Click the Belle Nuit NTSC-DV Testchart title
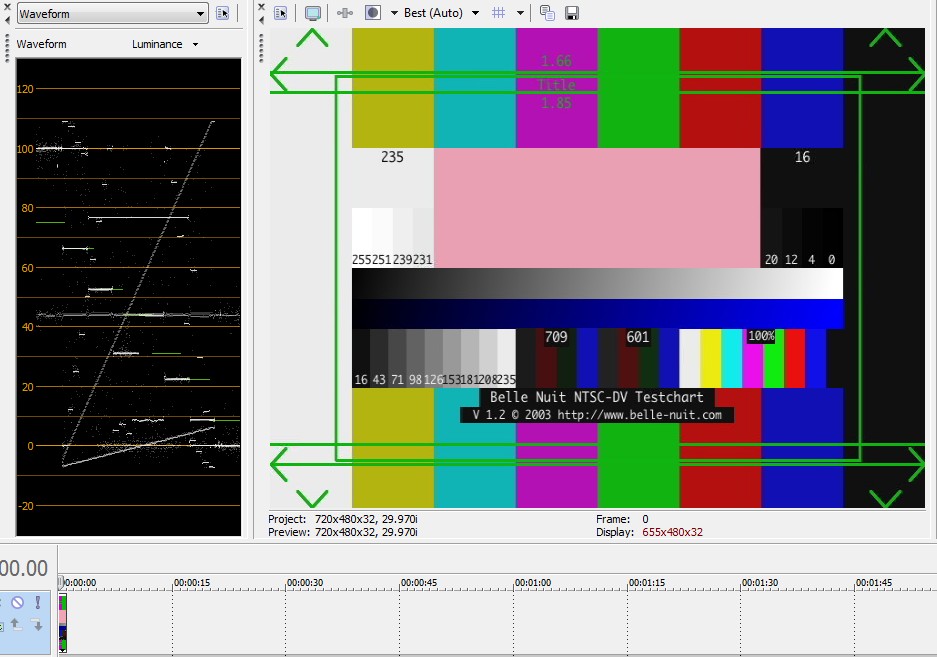 (597, 397)
